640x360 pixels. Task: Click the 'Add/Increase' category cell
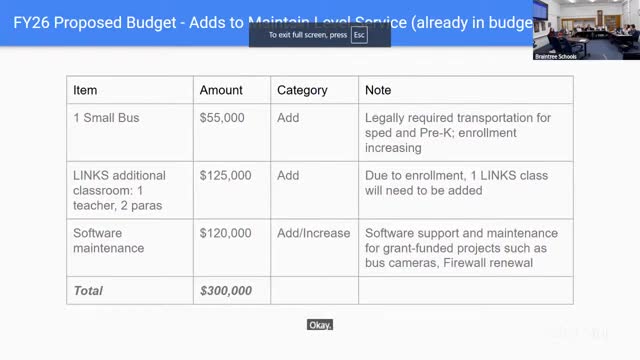coord(314,248)
